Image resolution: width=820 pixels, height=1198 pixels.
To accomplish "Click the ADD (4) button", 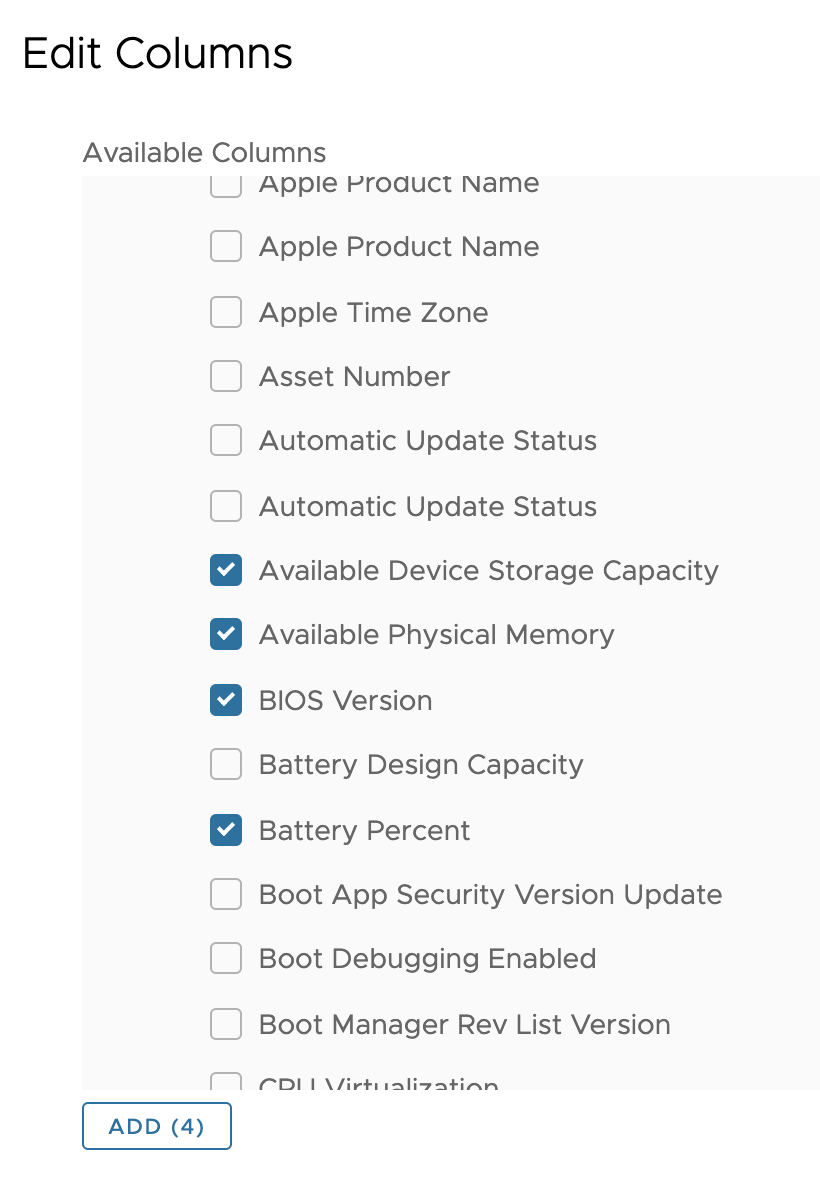I will [156, 1126].
